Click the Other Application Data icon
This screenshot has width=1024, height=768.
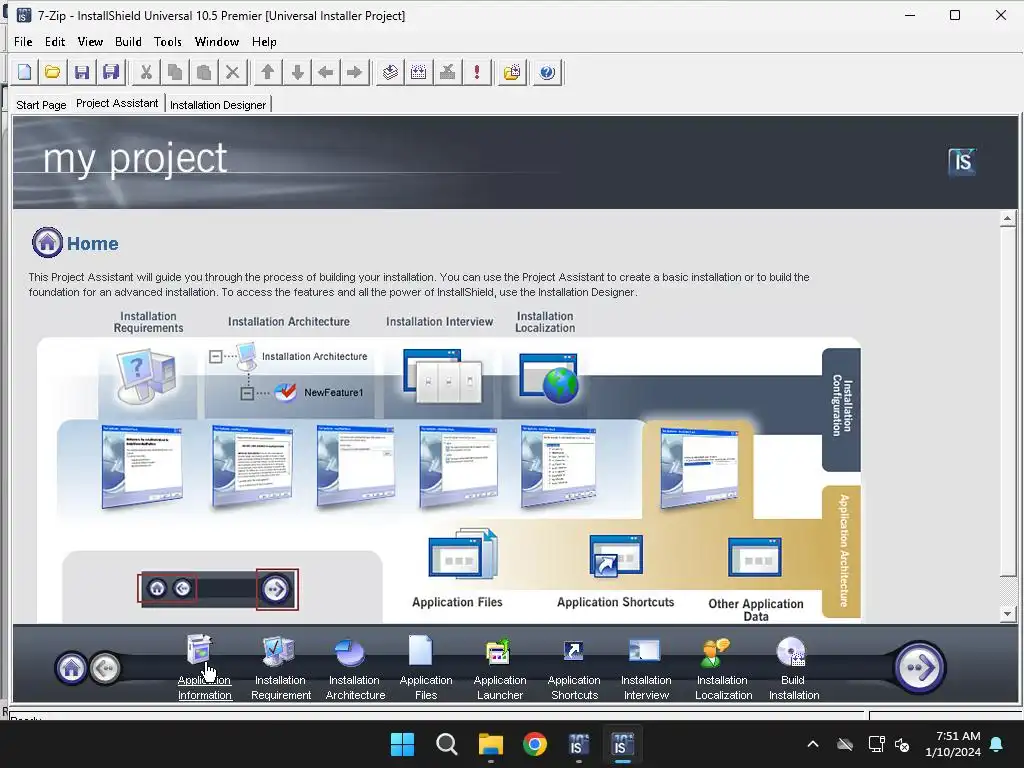click(754, 557)
